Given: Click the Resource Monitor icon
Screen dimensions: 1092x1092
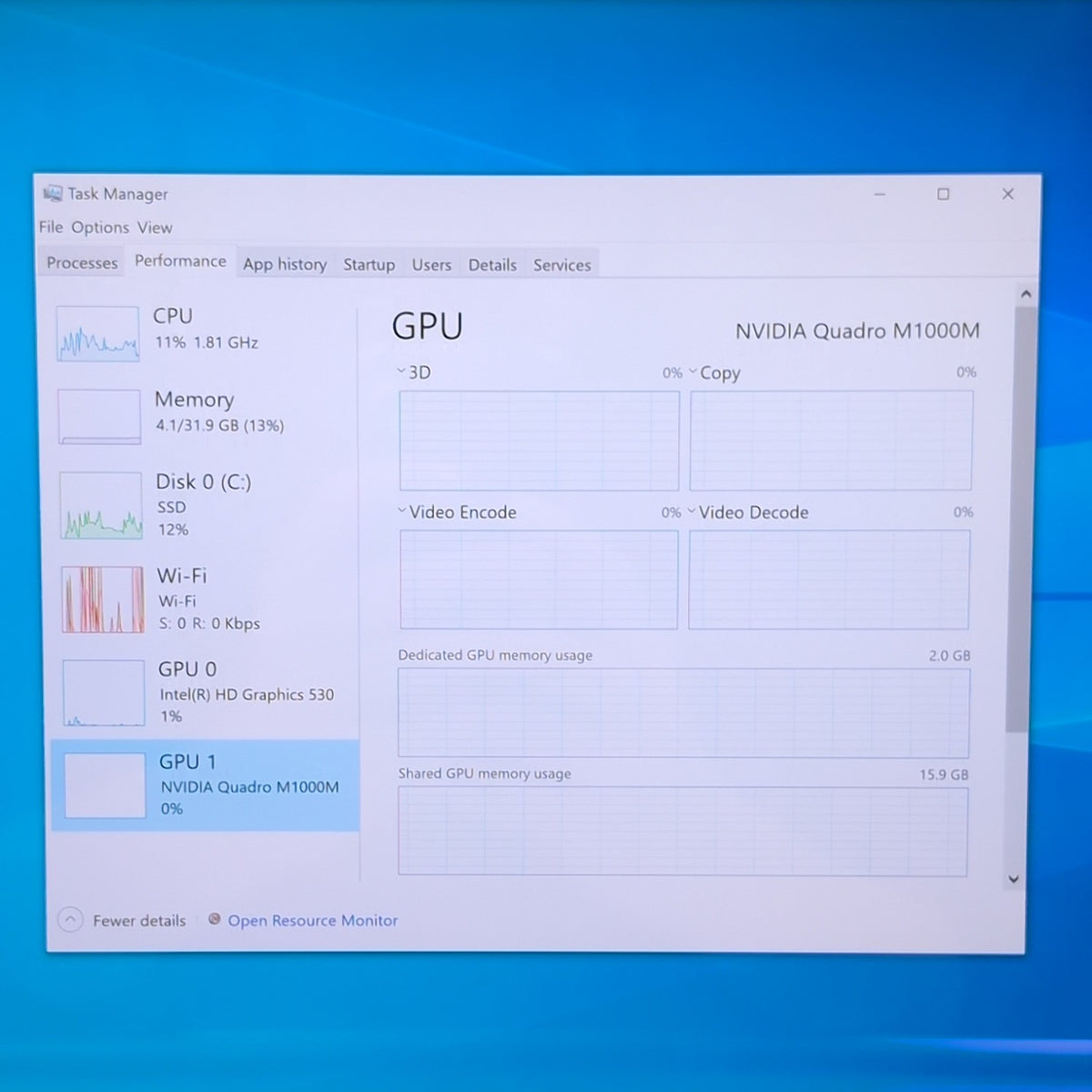Looking at the screenshot, I should 215,919.
